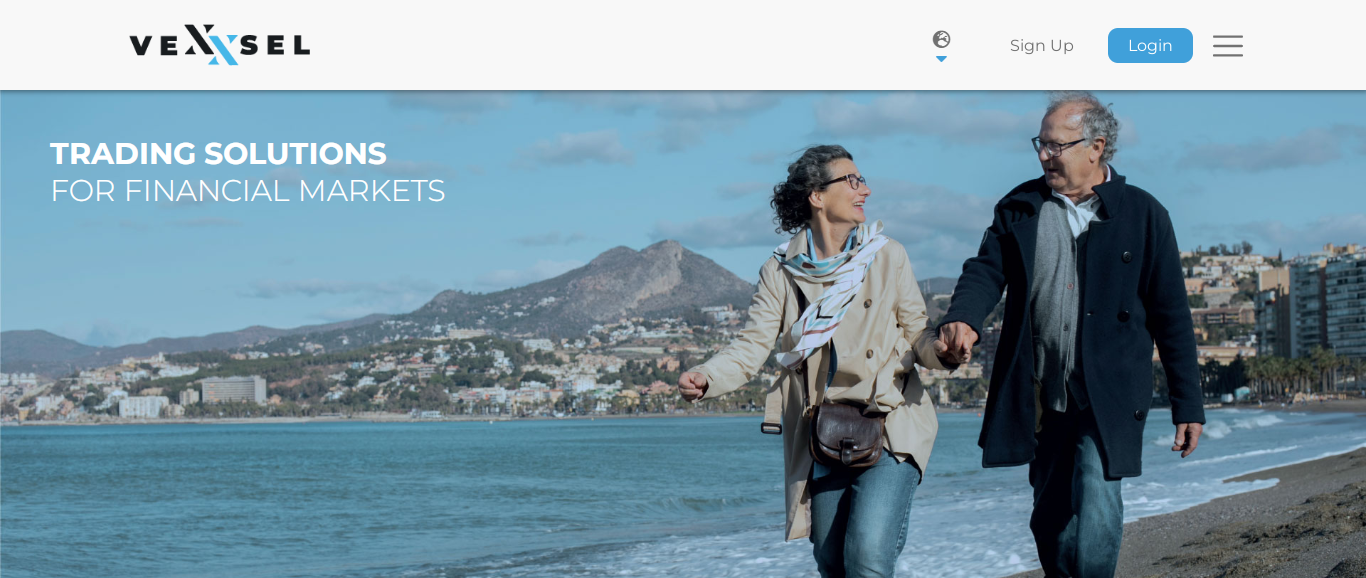This screenshot has width=1366, height=578.
Task: Select the 'TRADING SOLUTIONS' headline text
Action: pos(218,153)
